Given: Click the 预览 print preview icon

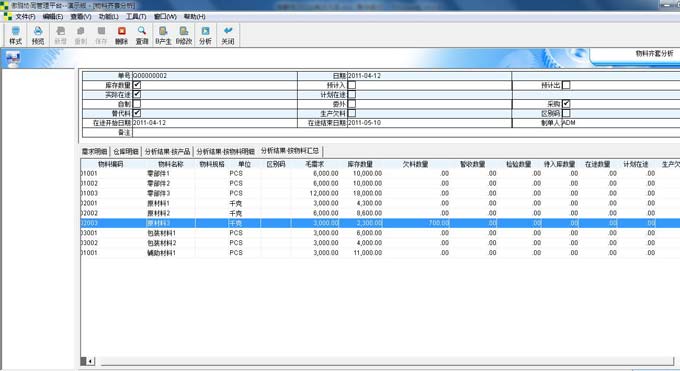Looking at the screenshot, I should [x=38, y=35].
